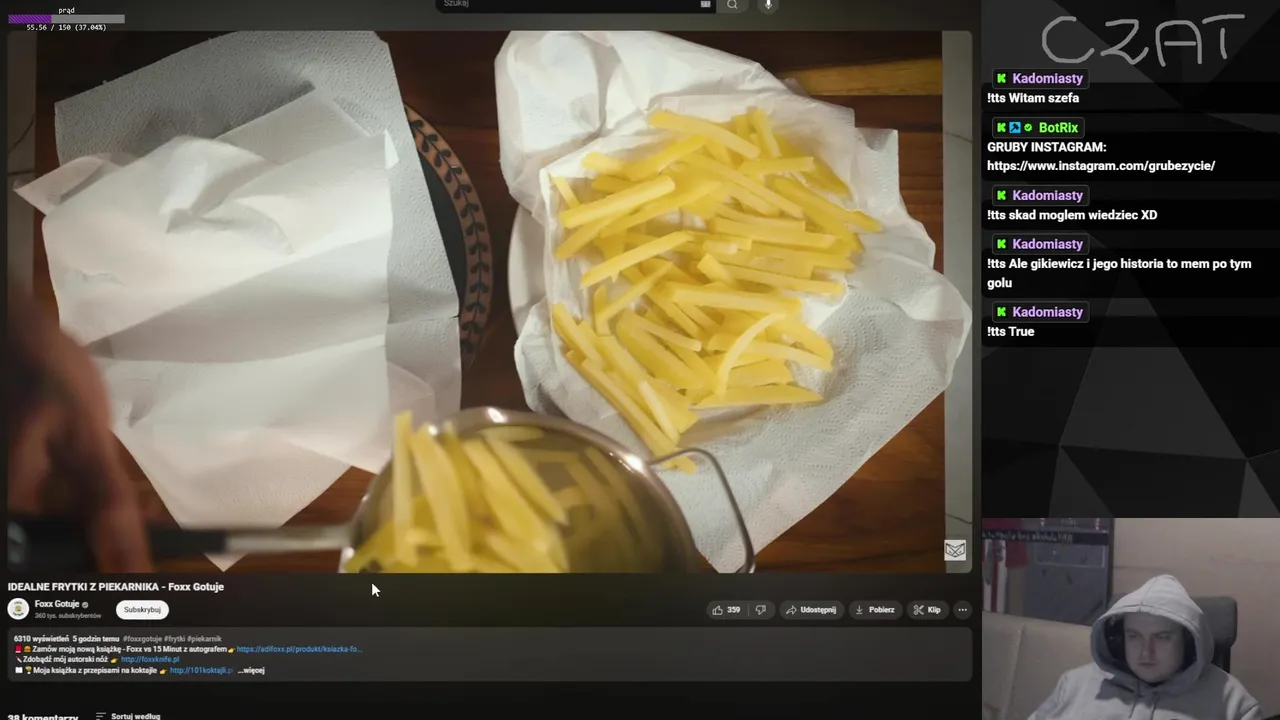Create a clip with Klip button
1280x720 pixels.
tap(927, 610)
